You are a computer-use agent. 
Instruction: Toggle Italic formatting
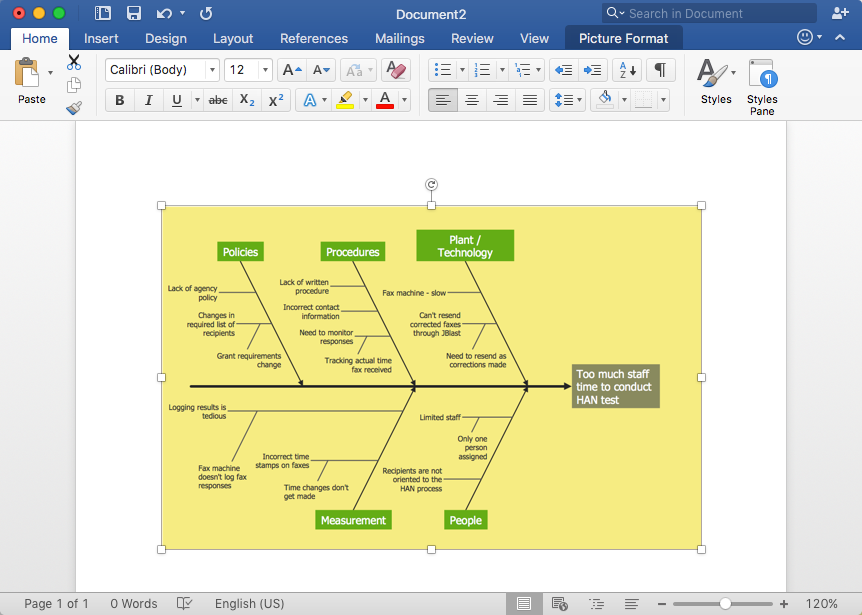pyautogui.click(x=148, y=100)
